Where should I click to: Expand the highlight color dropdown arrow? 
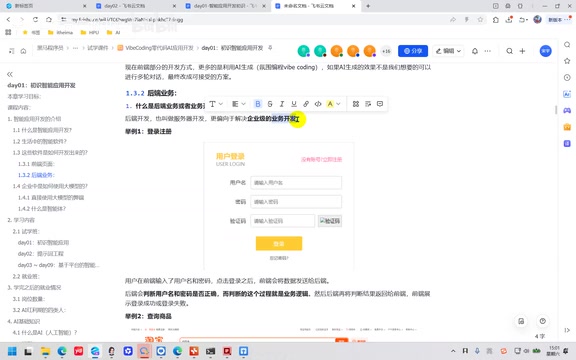pos(338,104)
